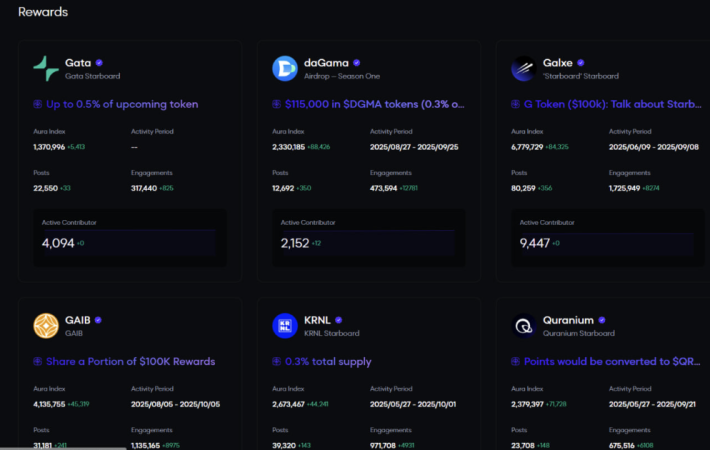Click the 'Airdrop – Season One' subtitle

[x=342, y=76]
